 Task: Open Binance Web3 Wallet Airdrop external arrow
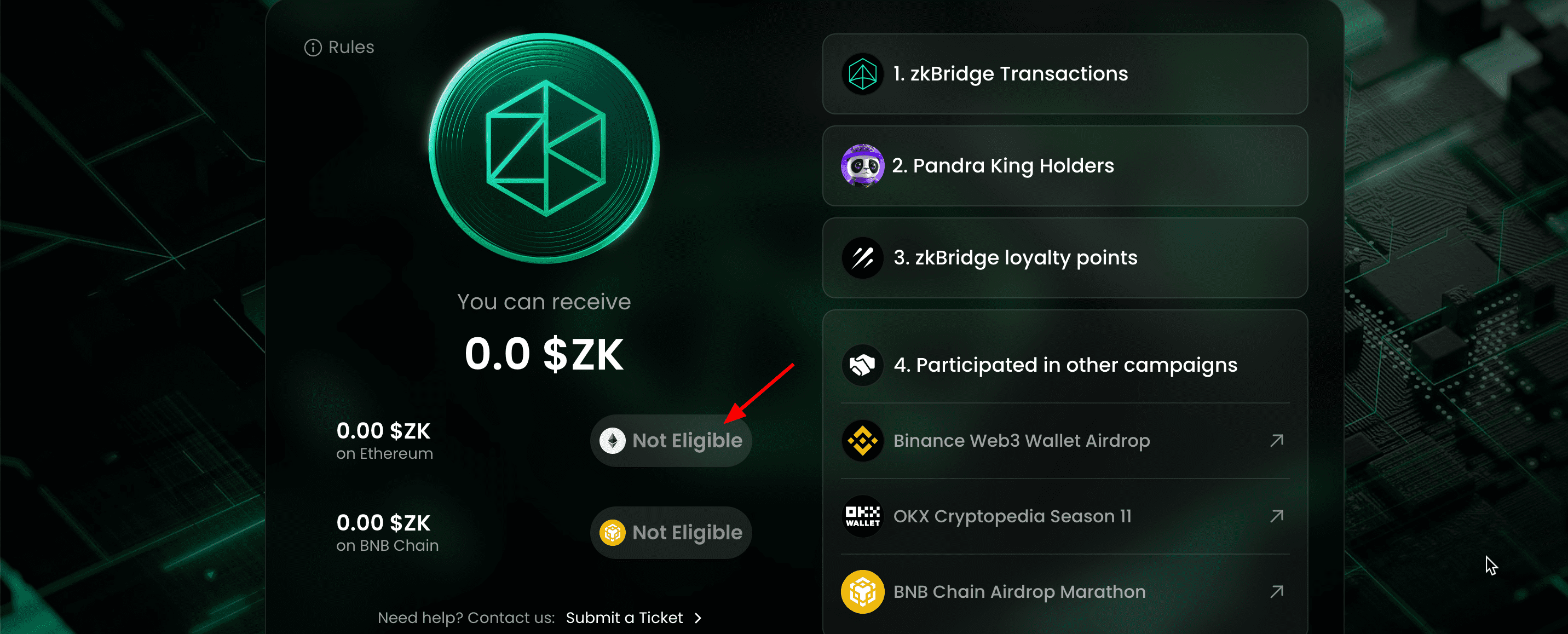click(x=1277, y=440)
